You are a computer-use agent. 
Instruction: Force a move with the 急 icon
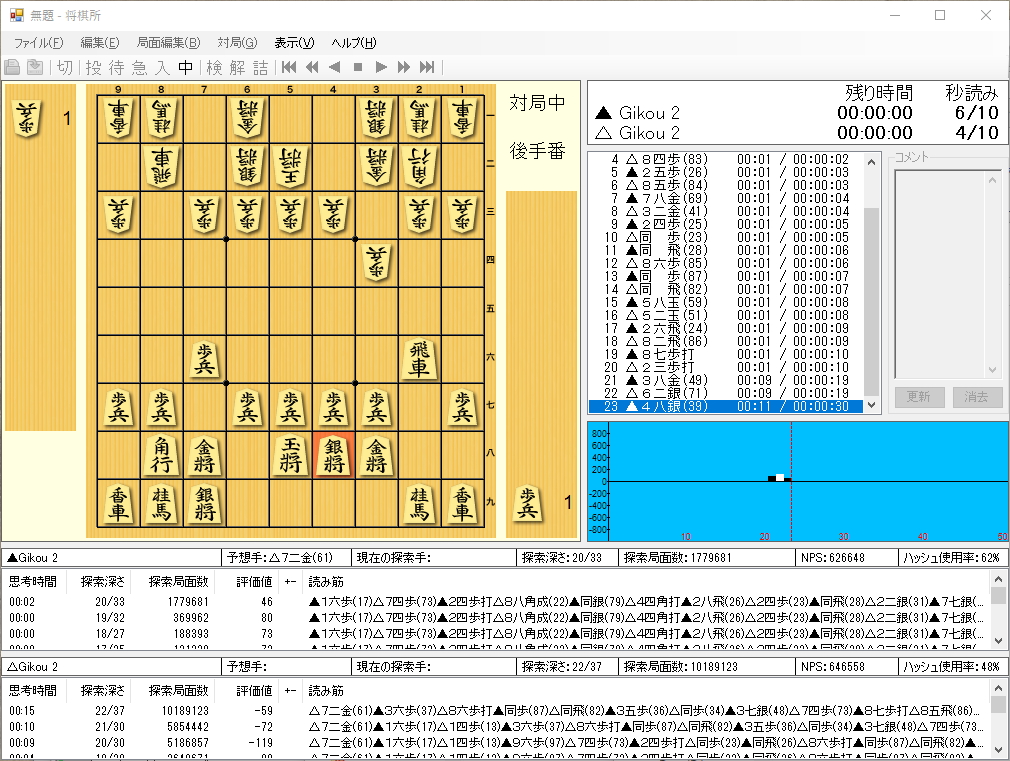pyautogui.click(x=140, y=68)
